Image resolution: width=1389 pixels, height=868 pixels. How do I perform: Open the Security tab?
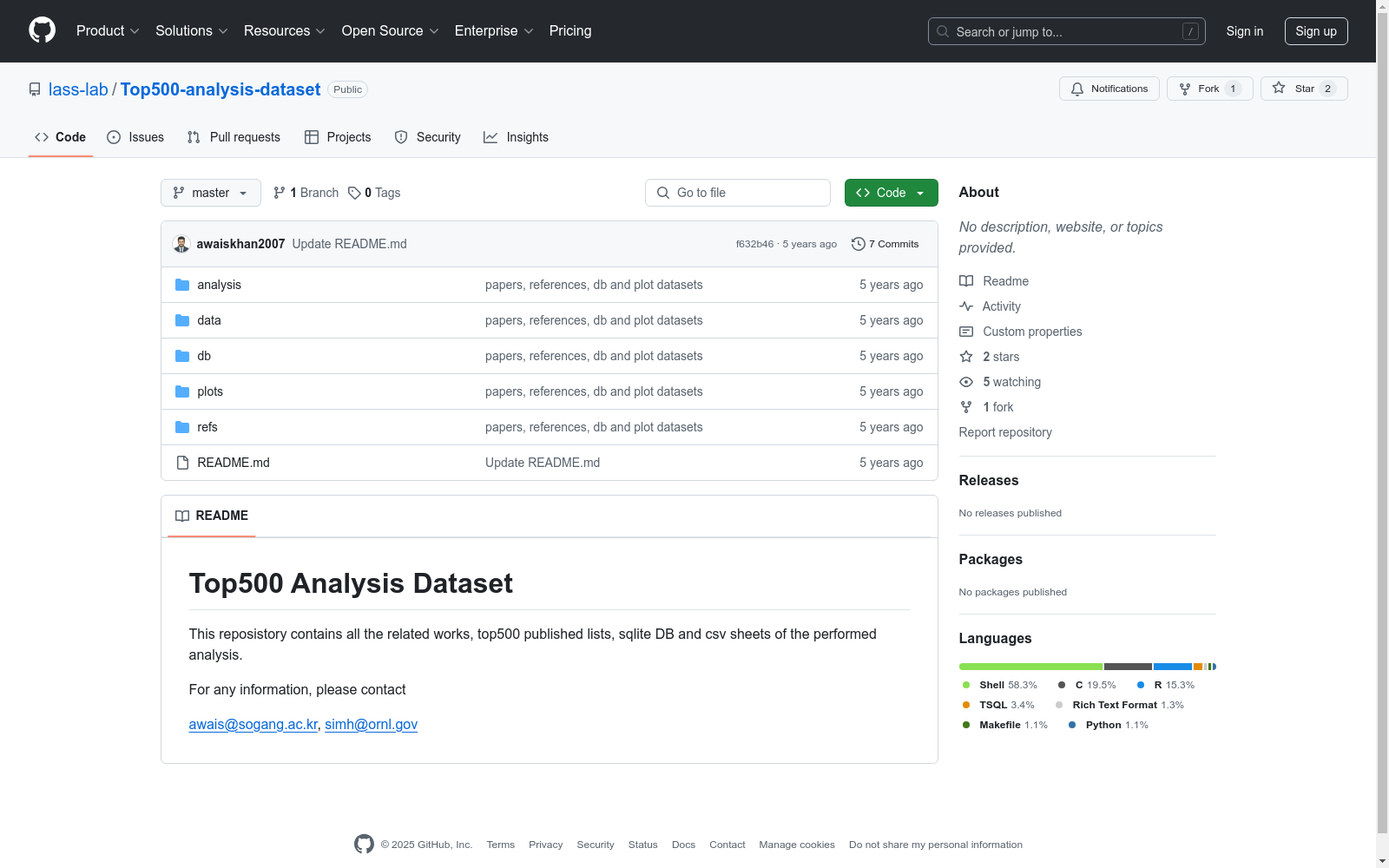click(428, 137)
